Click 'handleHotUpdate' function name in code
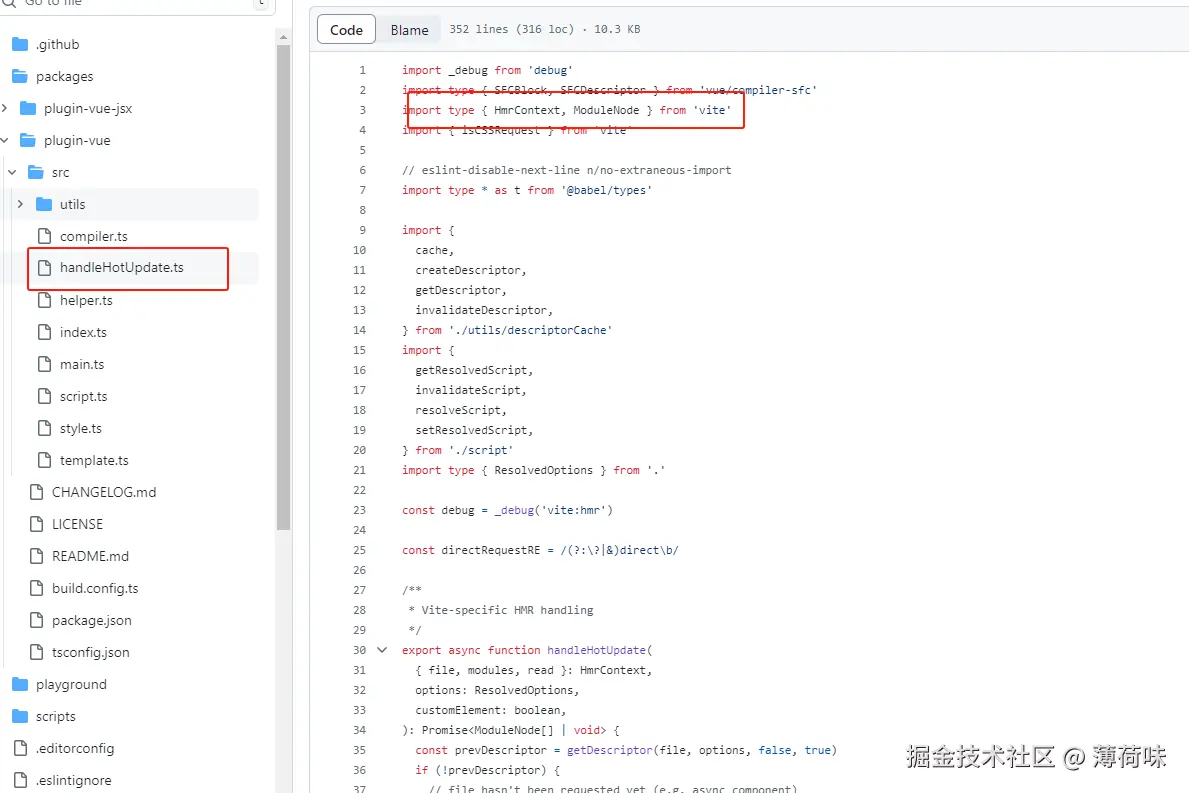This screenshot has width=1189, height=793. 597,650
